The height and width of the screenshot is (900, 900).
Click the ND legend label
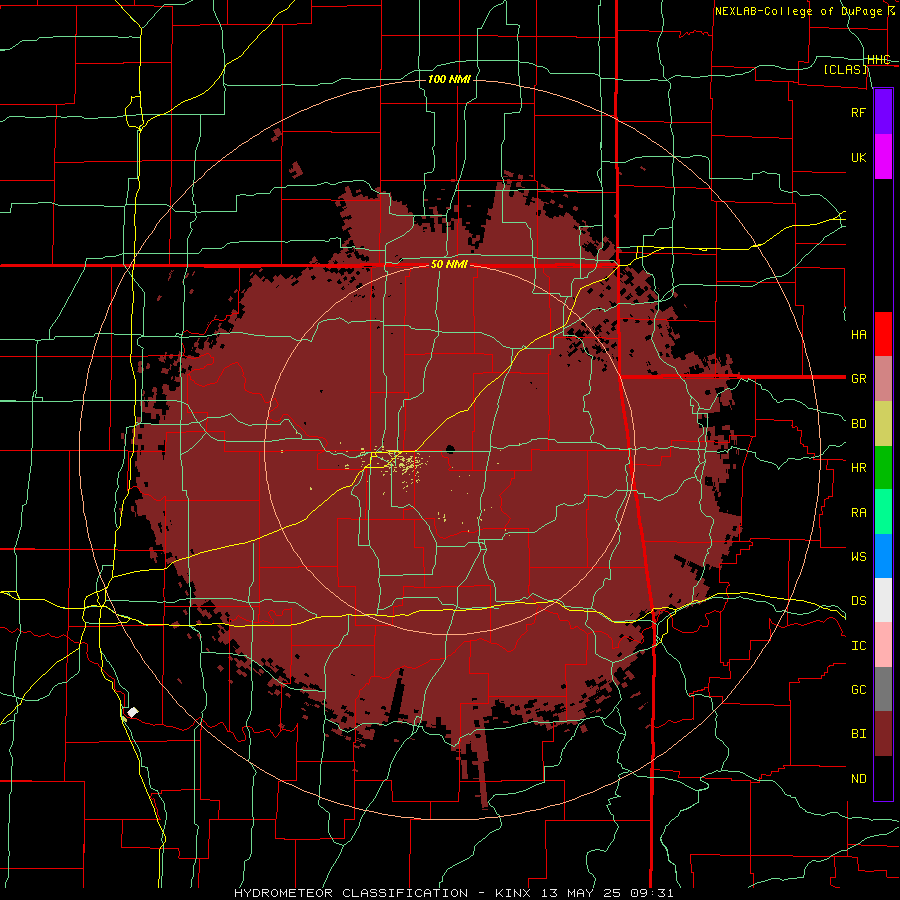coord(858,779)
